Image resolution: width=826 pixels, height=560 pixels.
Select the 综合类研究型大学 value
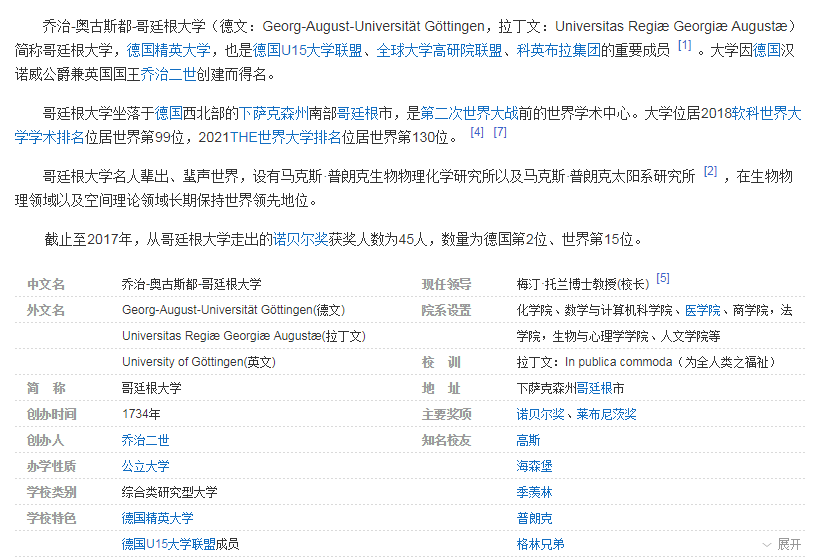coord(170,492)
